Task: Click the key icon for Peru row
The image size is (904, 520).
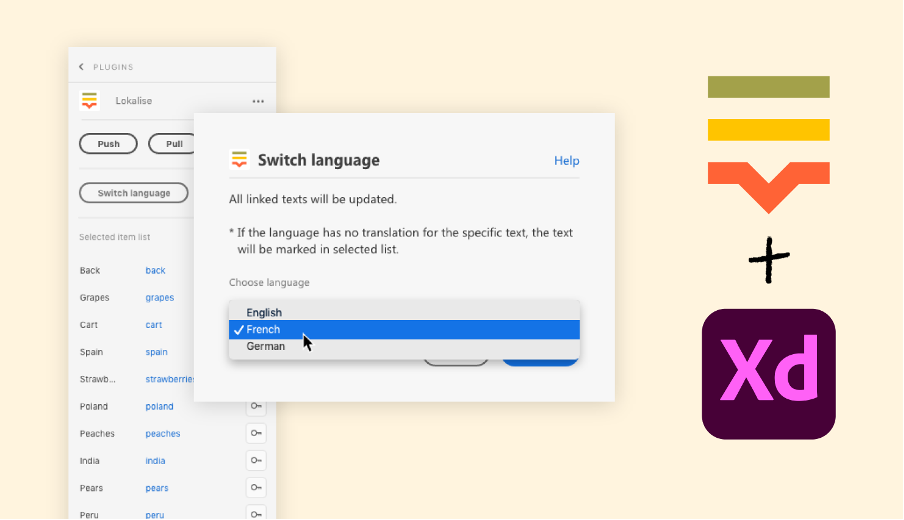Action: pos(256,514)
